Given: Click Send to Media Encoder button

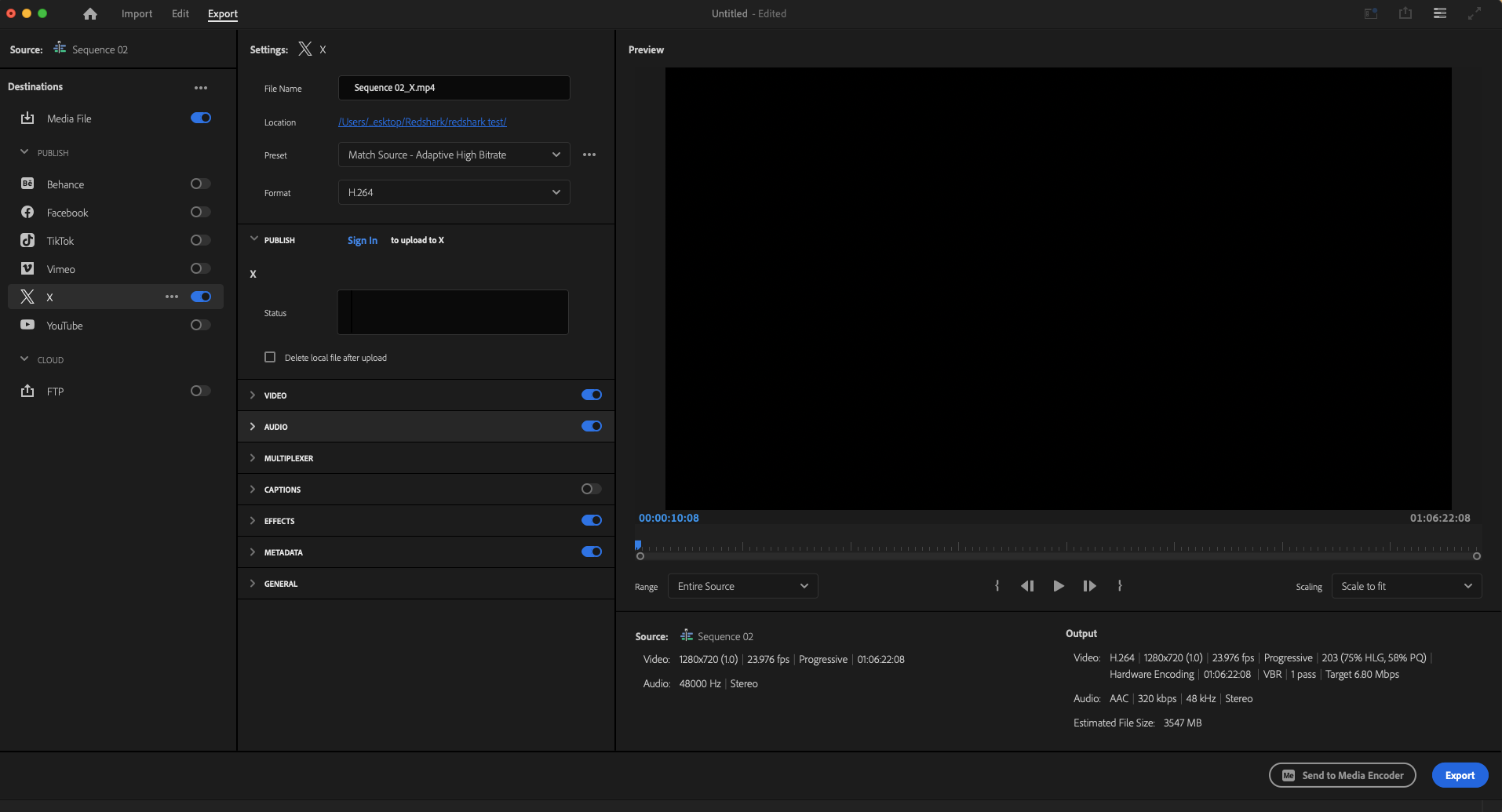Looking at the screenshot, I should (x=1343, y=775).
